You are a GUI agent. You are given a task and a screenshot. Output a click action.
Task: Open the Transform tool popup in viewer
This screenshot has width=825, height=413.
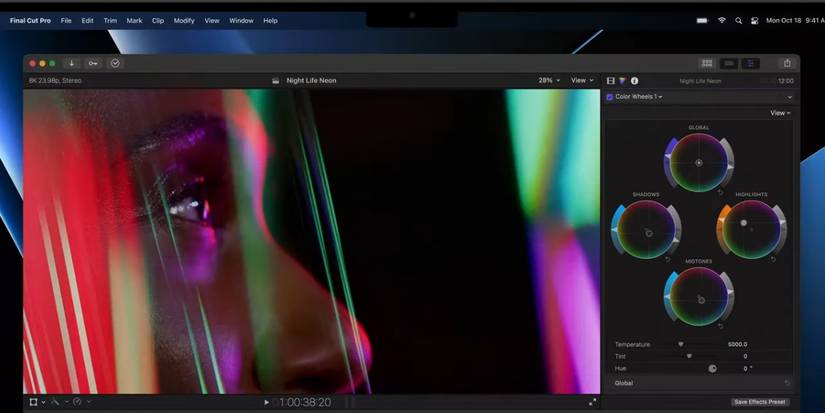click(x=36, y=402)
